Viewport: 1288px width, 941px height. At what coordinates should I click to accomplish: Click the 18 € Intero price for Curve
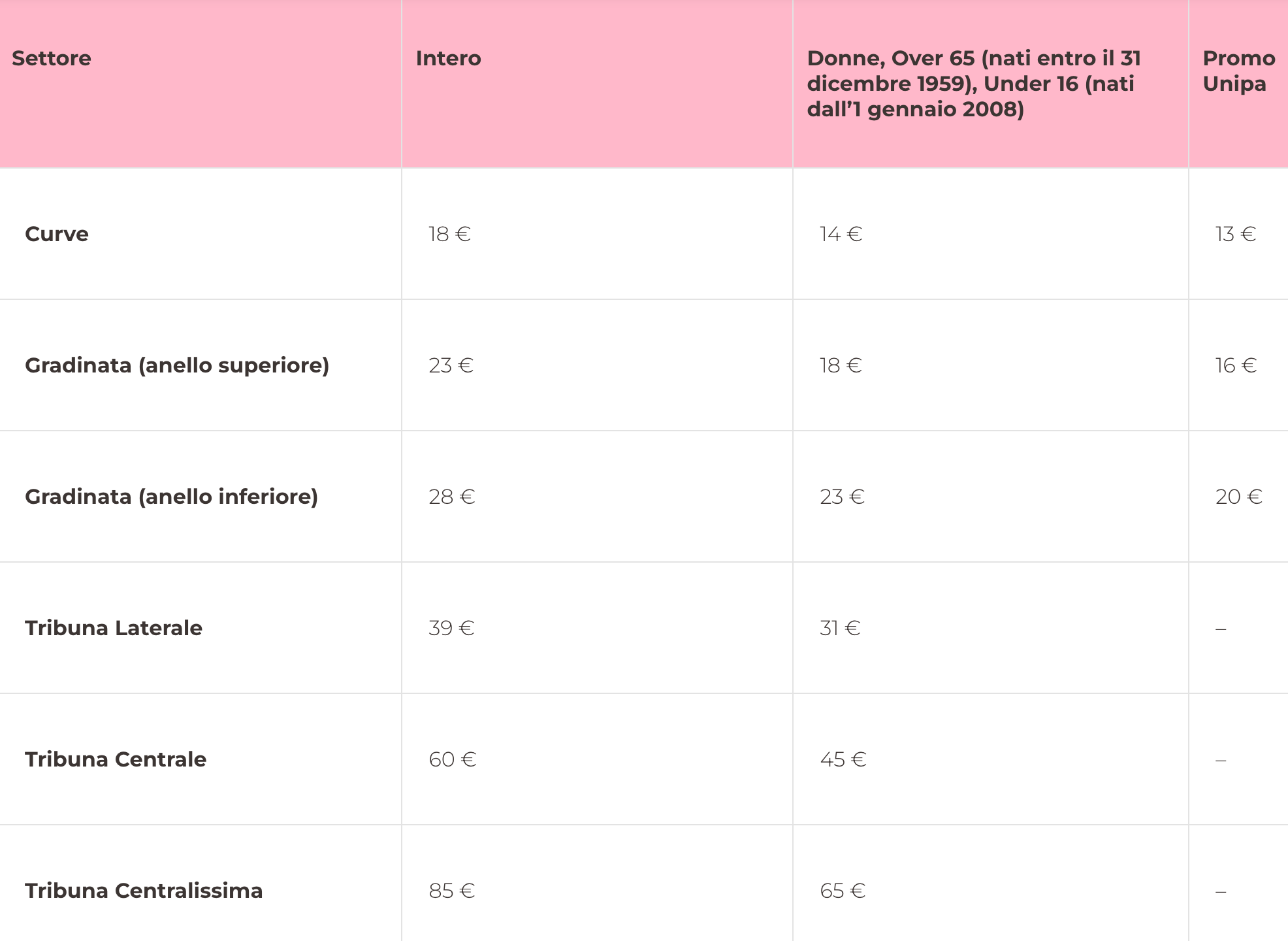pos(450,234)
